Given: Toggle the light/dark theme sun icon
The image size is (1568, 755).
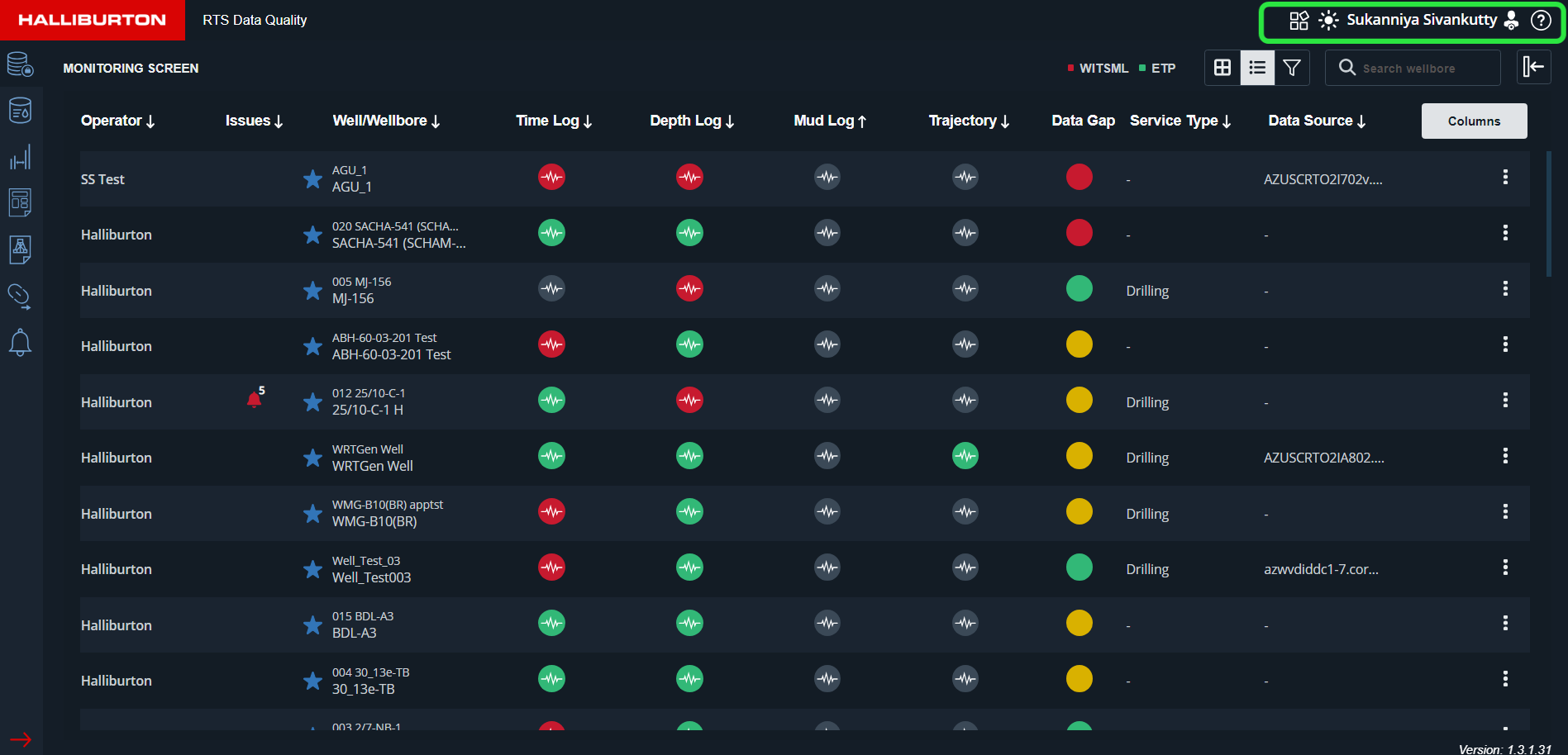Looking at the screenshot, I should (x=1328, y=21).
